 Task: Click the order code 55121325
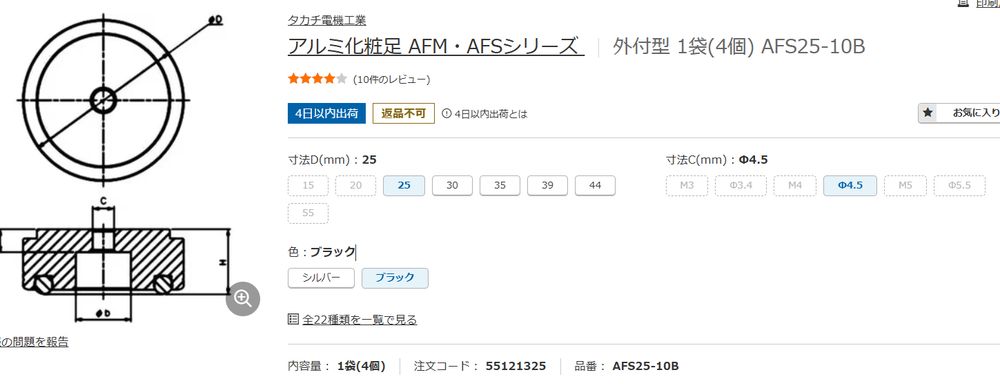click(x=515, y=366)
